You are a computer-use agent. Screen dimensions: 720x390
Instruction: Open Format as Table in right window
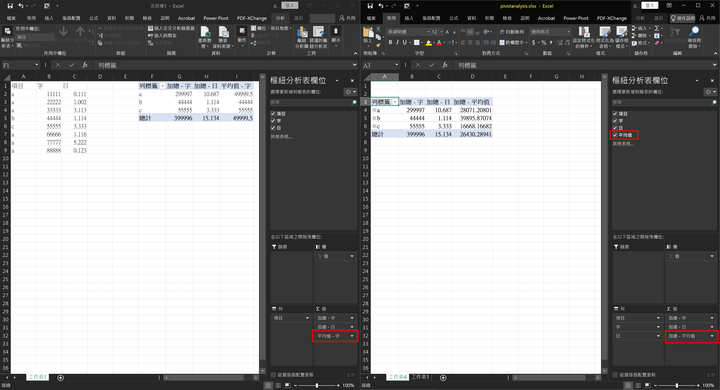(605, 37)
